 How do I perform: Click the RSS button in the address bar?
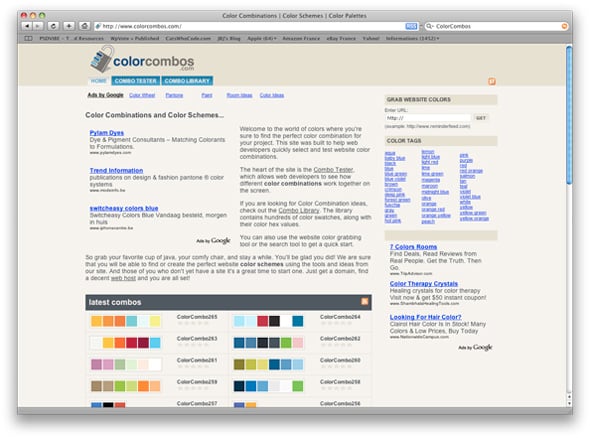[x=411, y=26]
